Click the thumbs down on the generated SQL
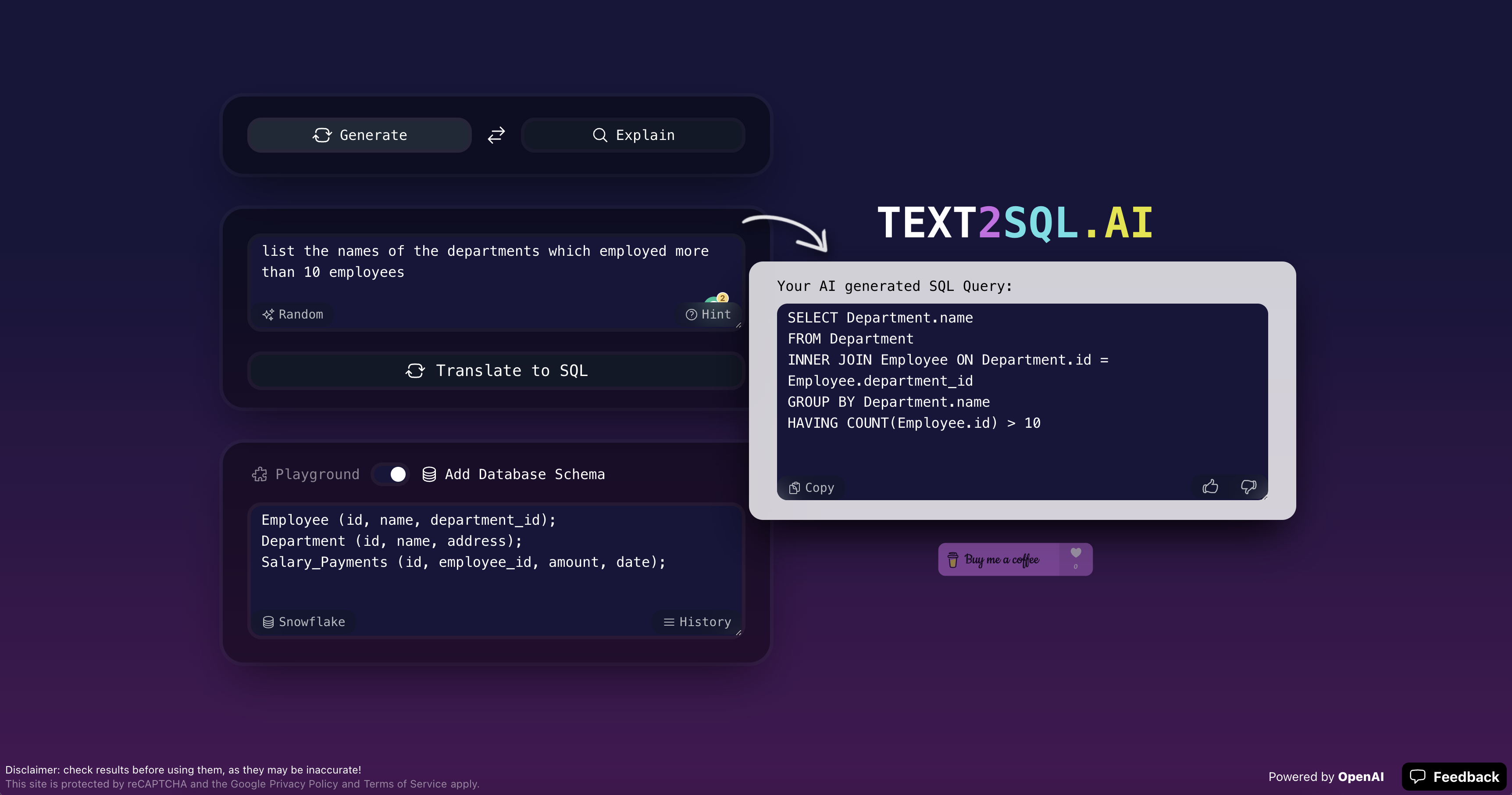1512x795 pixels. (x=1249, y=487)
